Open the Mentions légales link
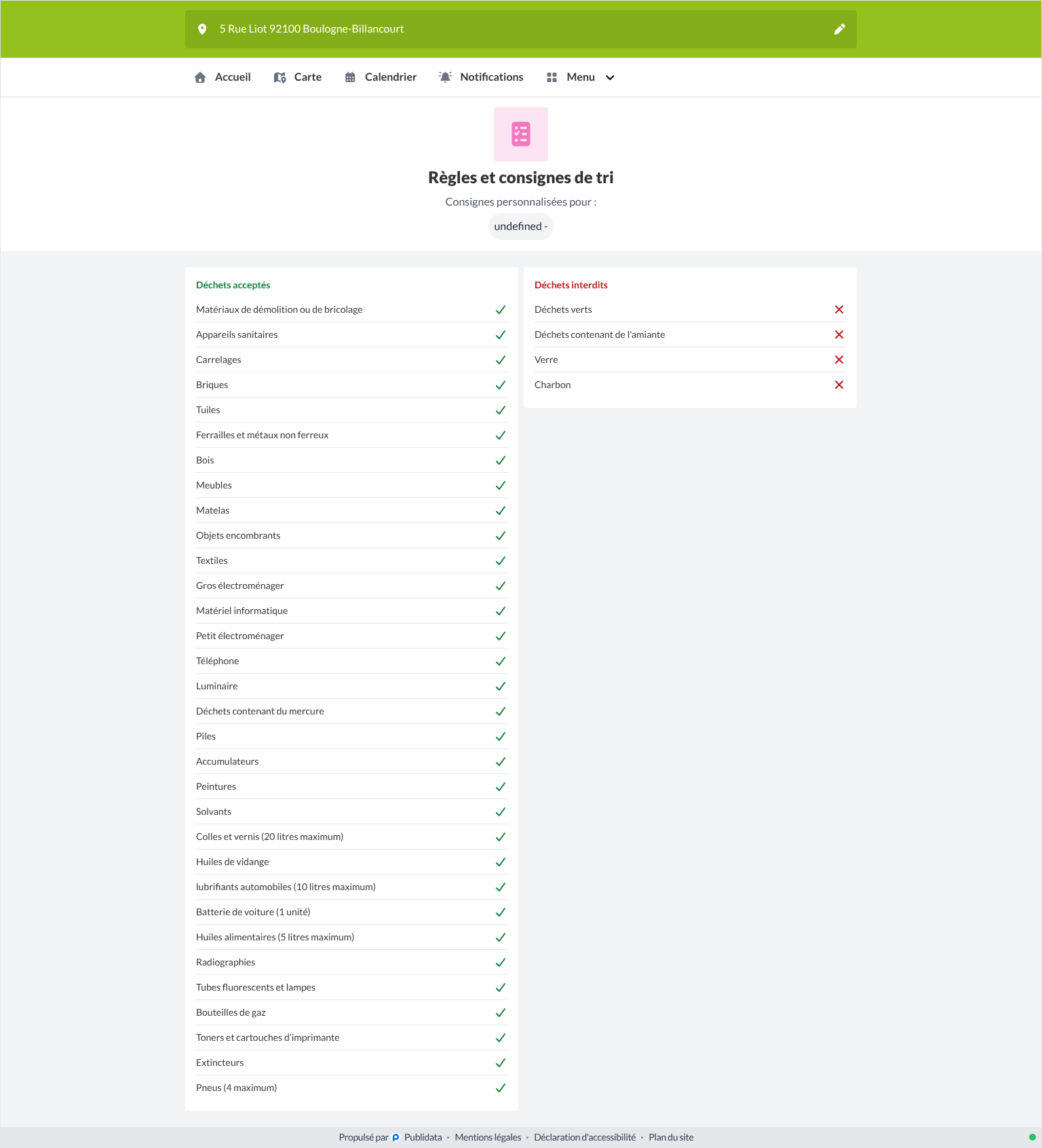Viewport: 1042px width, 1148px height. [x=488, y=1137]
